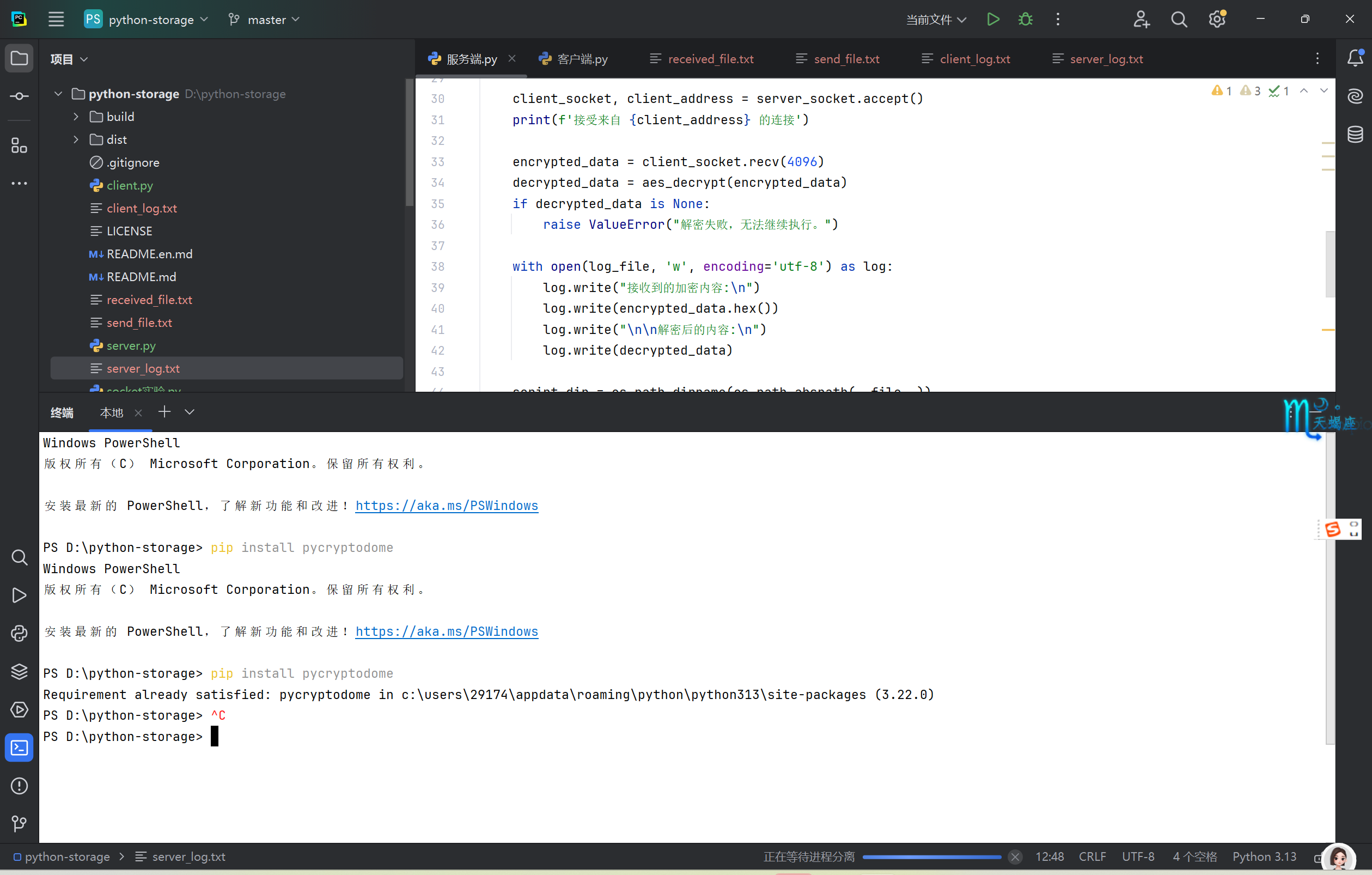Select server.py in the project tree
This screenshot has height=875, width=1372.
[131, 345]
